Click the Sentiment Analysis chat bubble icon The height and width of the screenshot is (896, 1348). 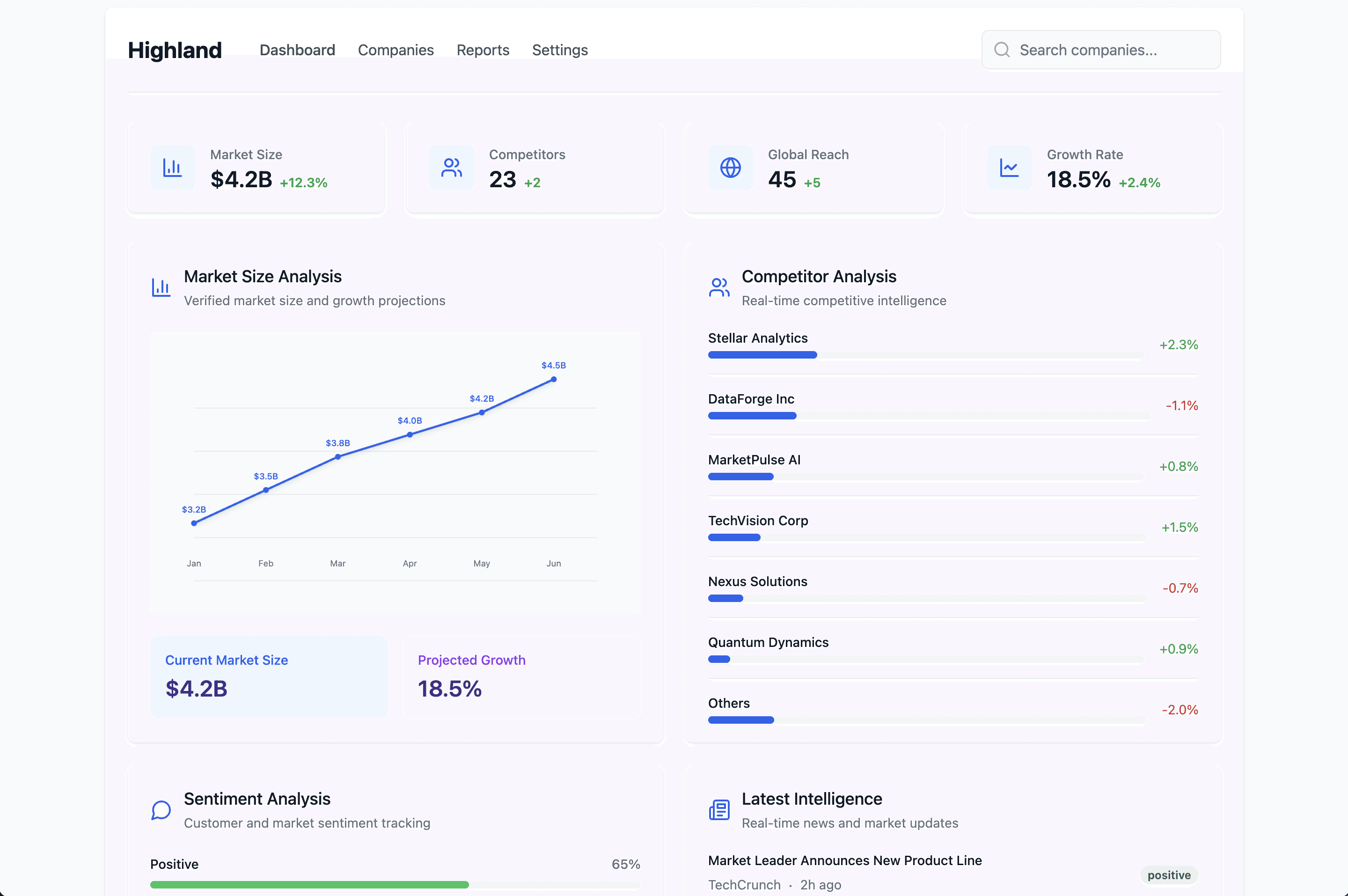[161, 810]
